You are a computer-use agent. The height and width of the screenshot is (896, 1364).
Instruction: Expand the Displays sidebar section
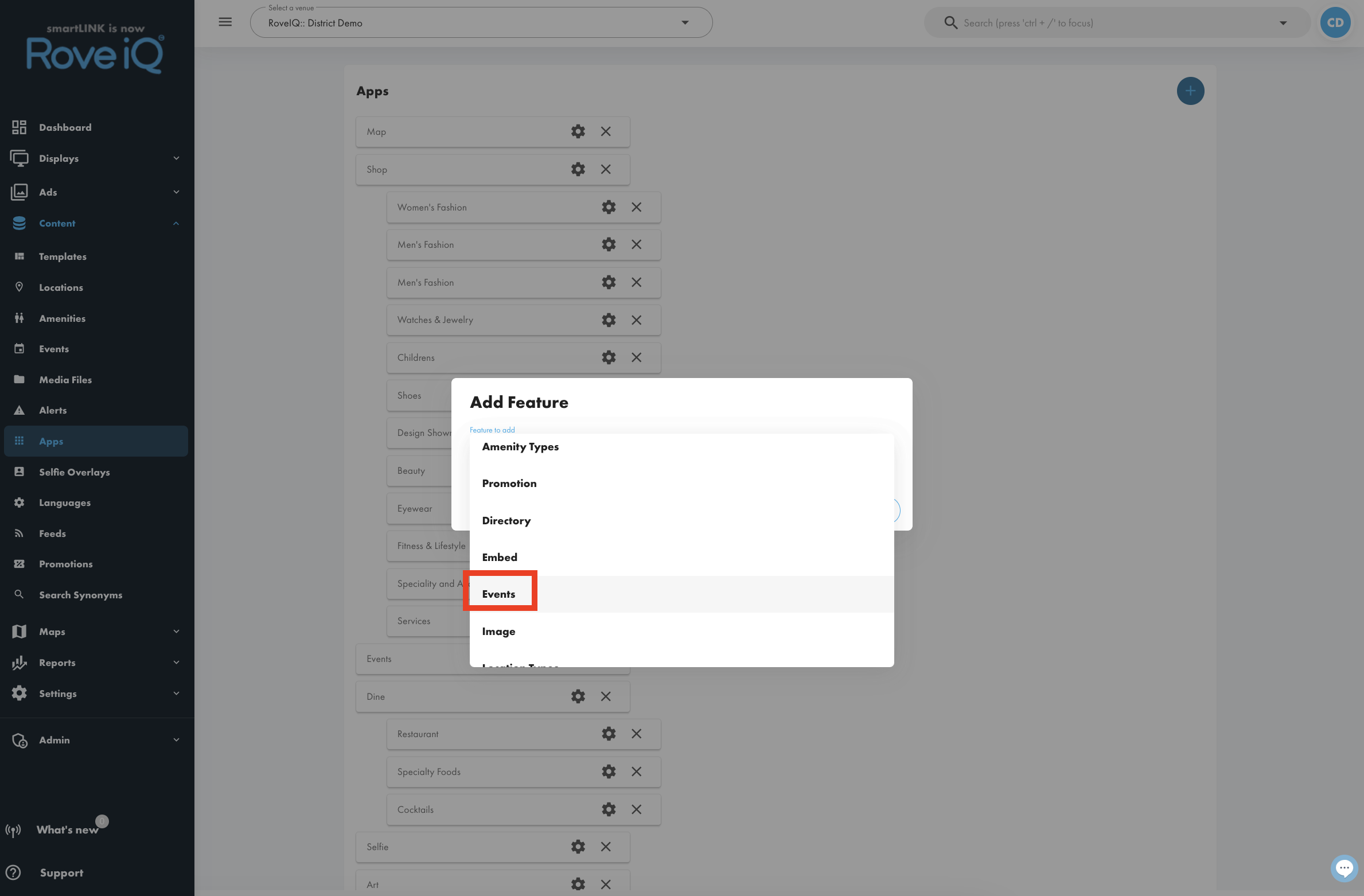96,158
